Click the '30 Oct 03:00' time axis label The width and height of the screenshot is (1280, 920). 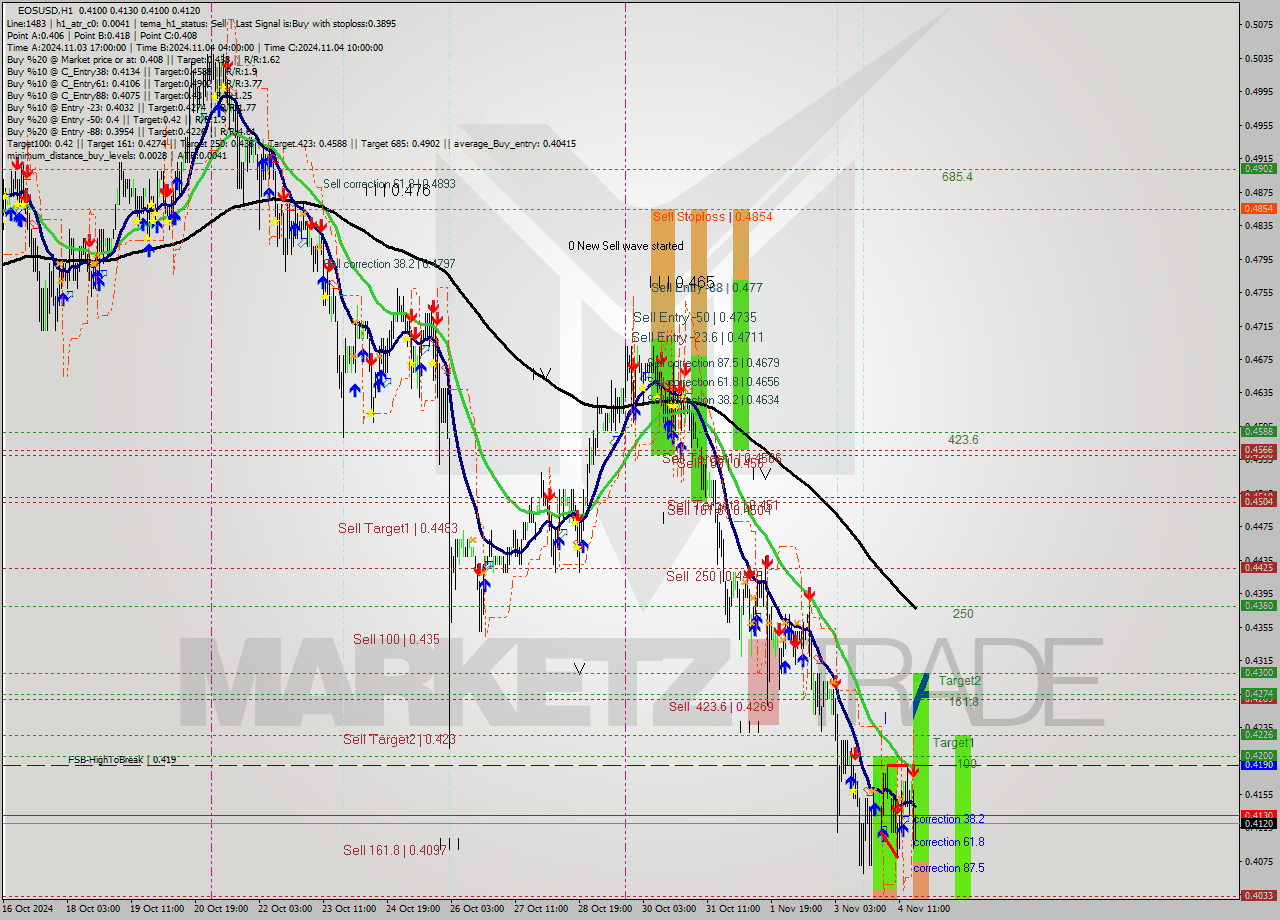669,909
